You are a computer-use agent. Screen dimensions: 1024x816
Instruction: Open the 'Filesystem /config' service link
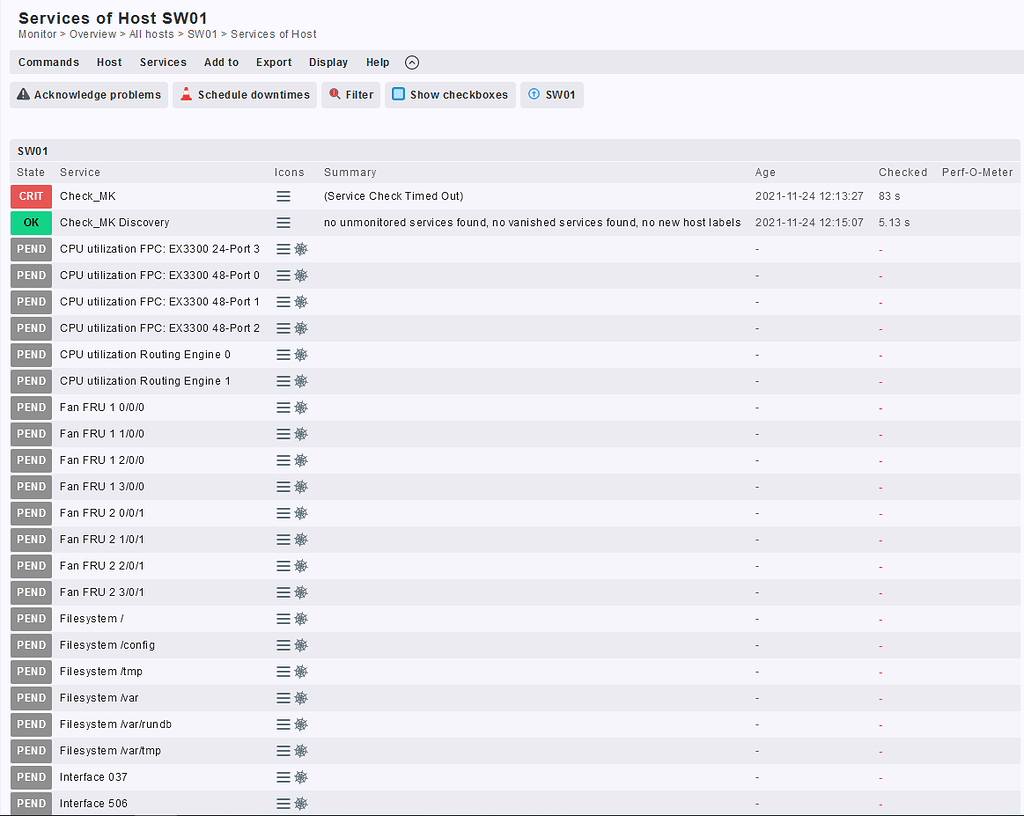(x=107, y=645)
